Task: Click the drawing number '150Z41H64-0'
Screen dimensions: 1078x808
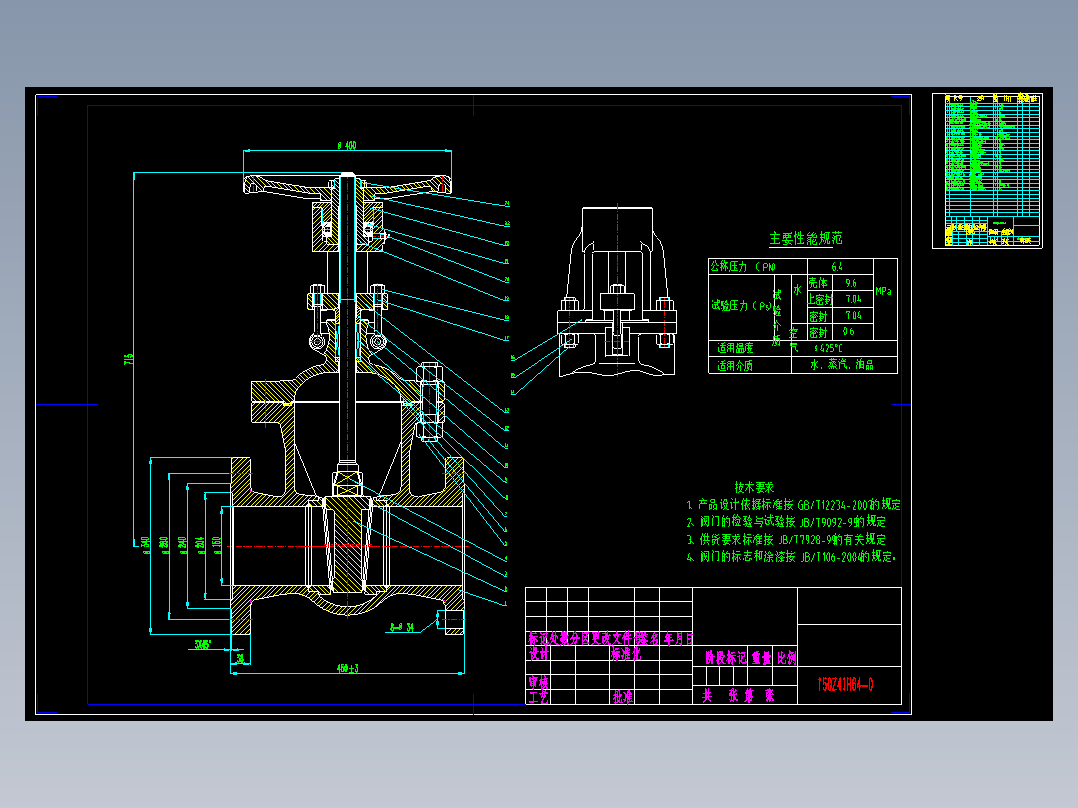Action: coord(845,685)
